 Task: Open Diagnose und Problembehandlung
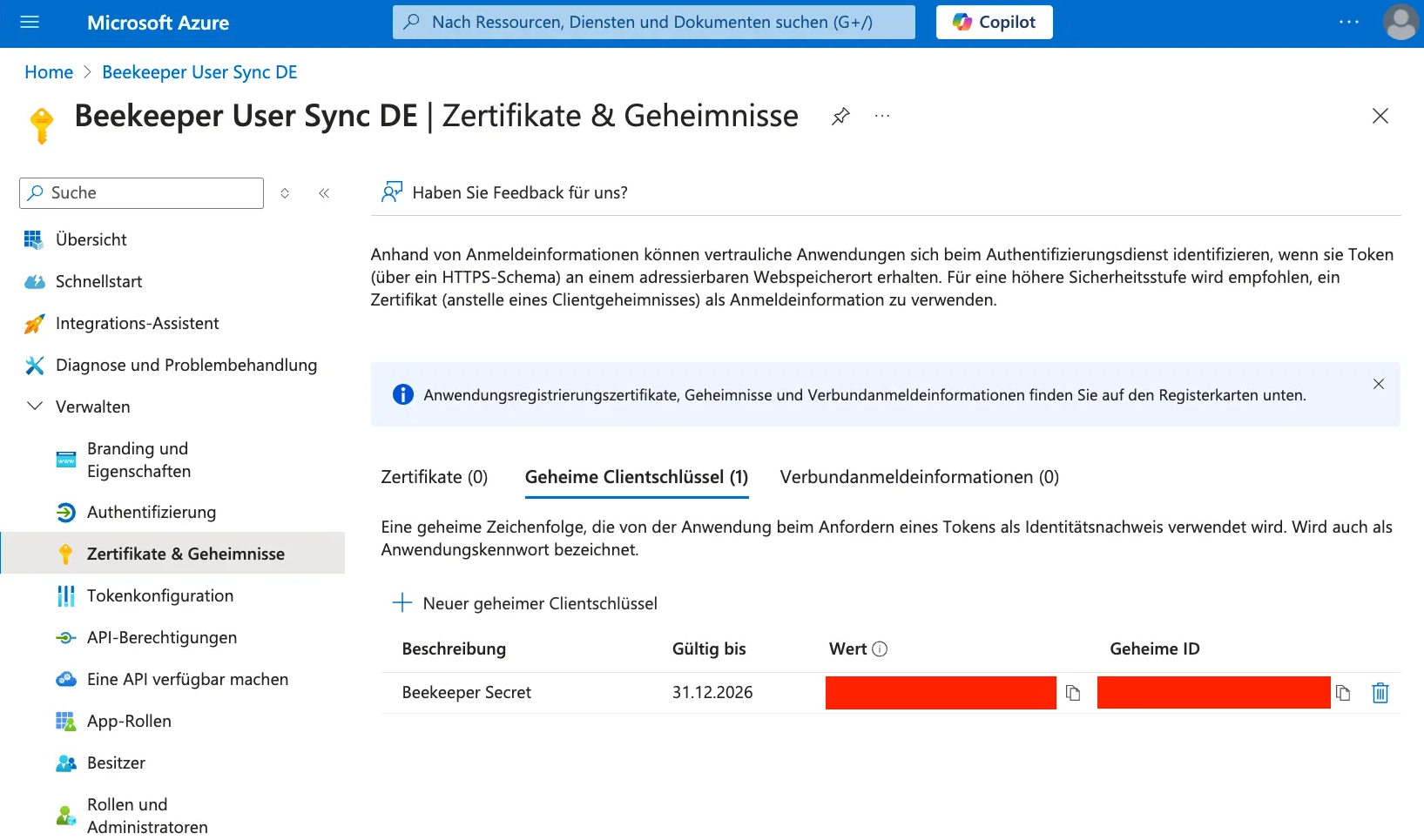(x=172, y=365)
